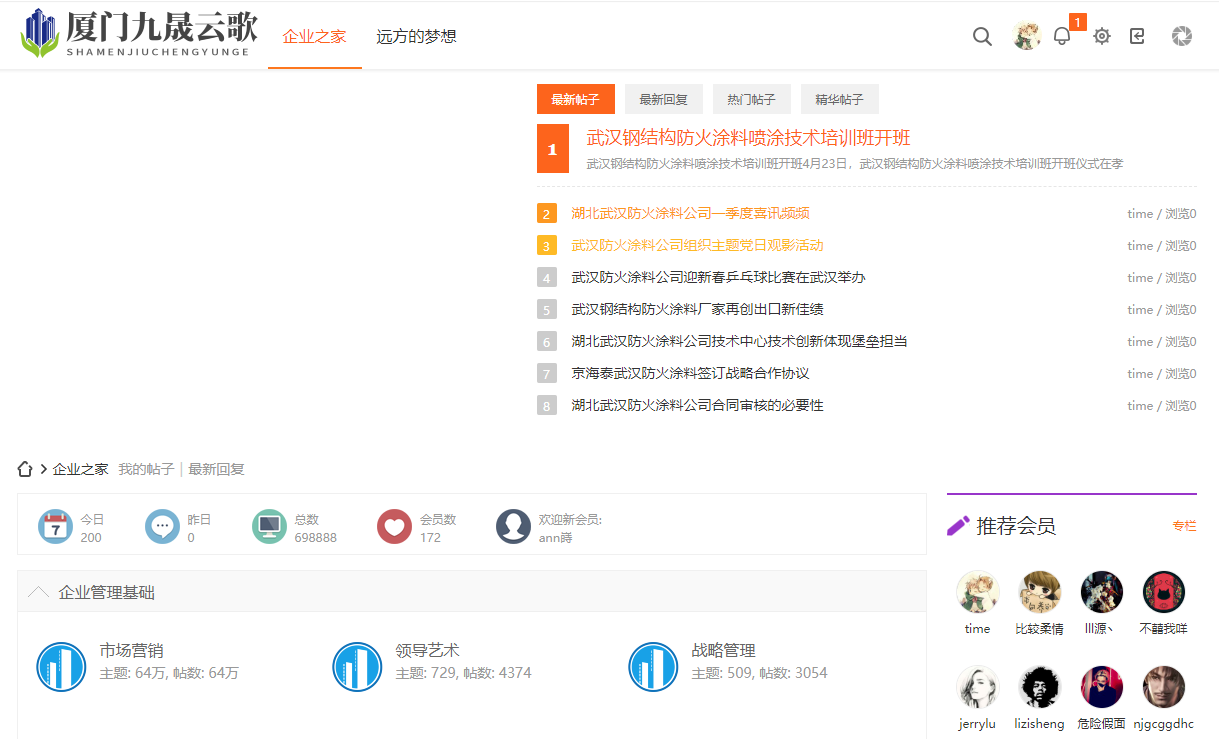The height and width of the screenshot is (739, 1219).
Task: Select the 精华帖子 tab
Action: coord(839,99)
